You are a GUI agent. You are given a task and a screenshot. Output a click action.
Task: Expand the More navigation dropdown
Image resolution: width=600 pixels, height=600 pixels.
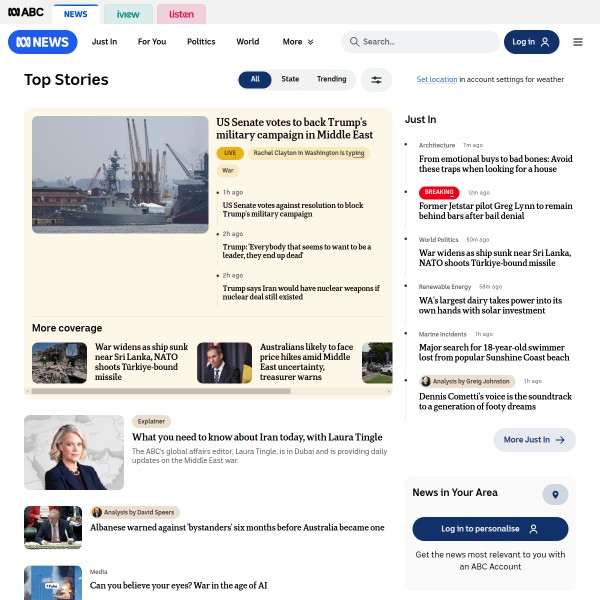[x=297, y=42]
